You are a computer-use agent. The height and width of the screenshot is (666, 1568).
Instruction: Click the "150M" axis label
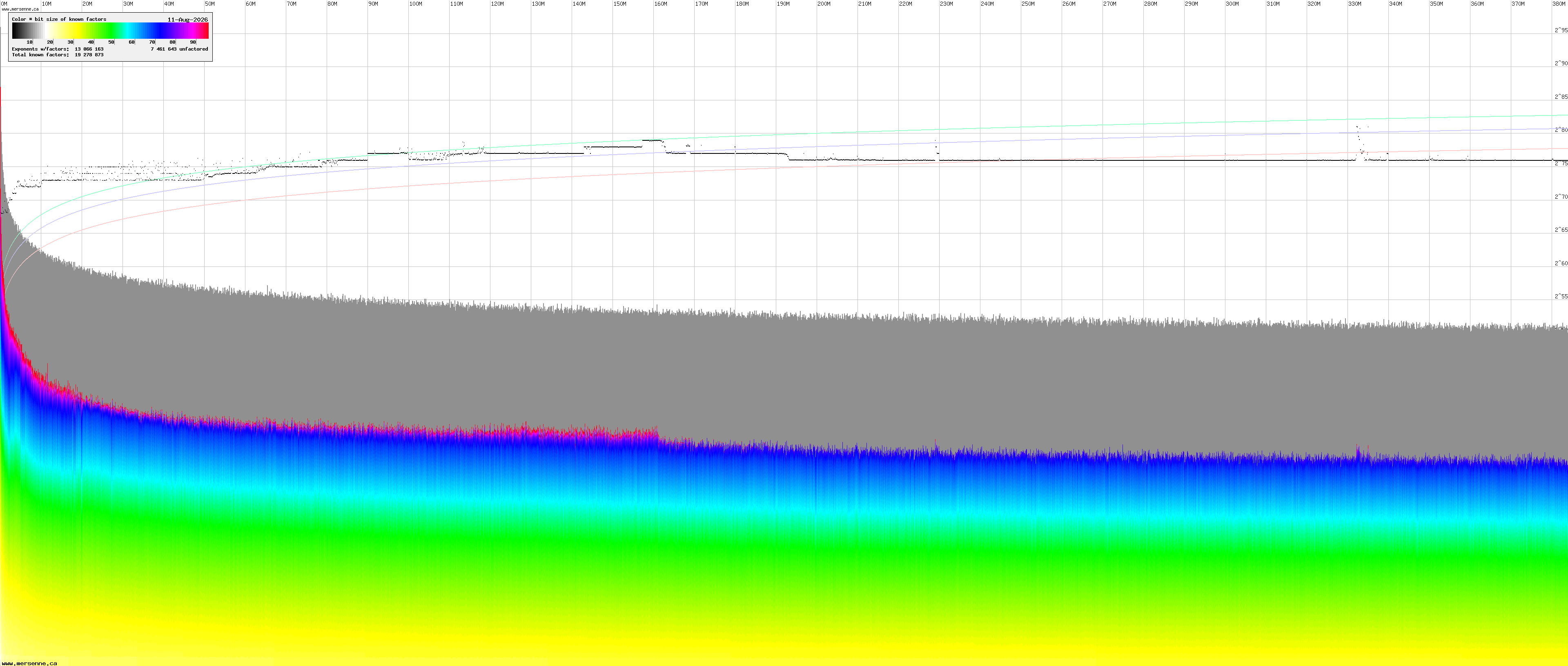coord(620,4)
